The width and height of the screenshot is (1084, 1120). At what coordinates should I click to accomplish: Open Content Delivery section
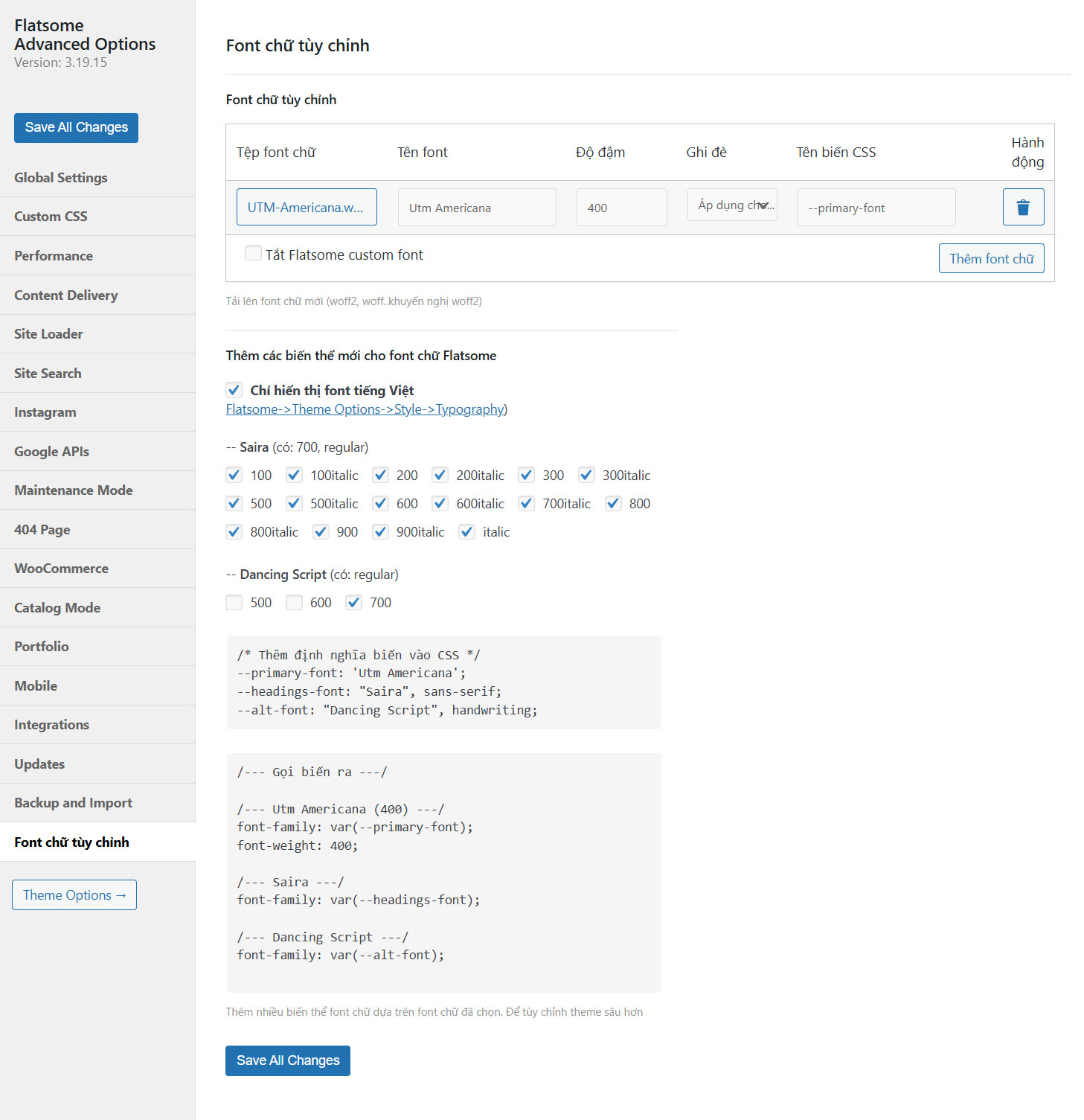[97, 295]
